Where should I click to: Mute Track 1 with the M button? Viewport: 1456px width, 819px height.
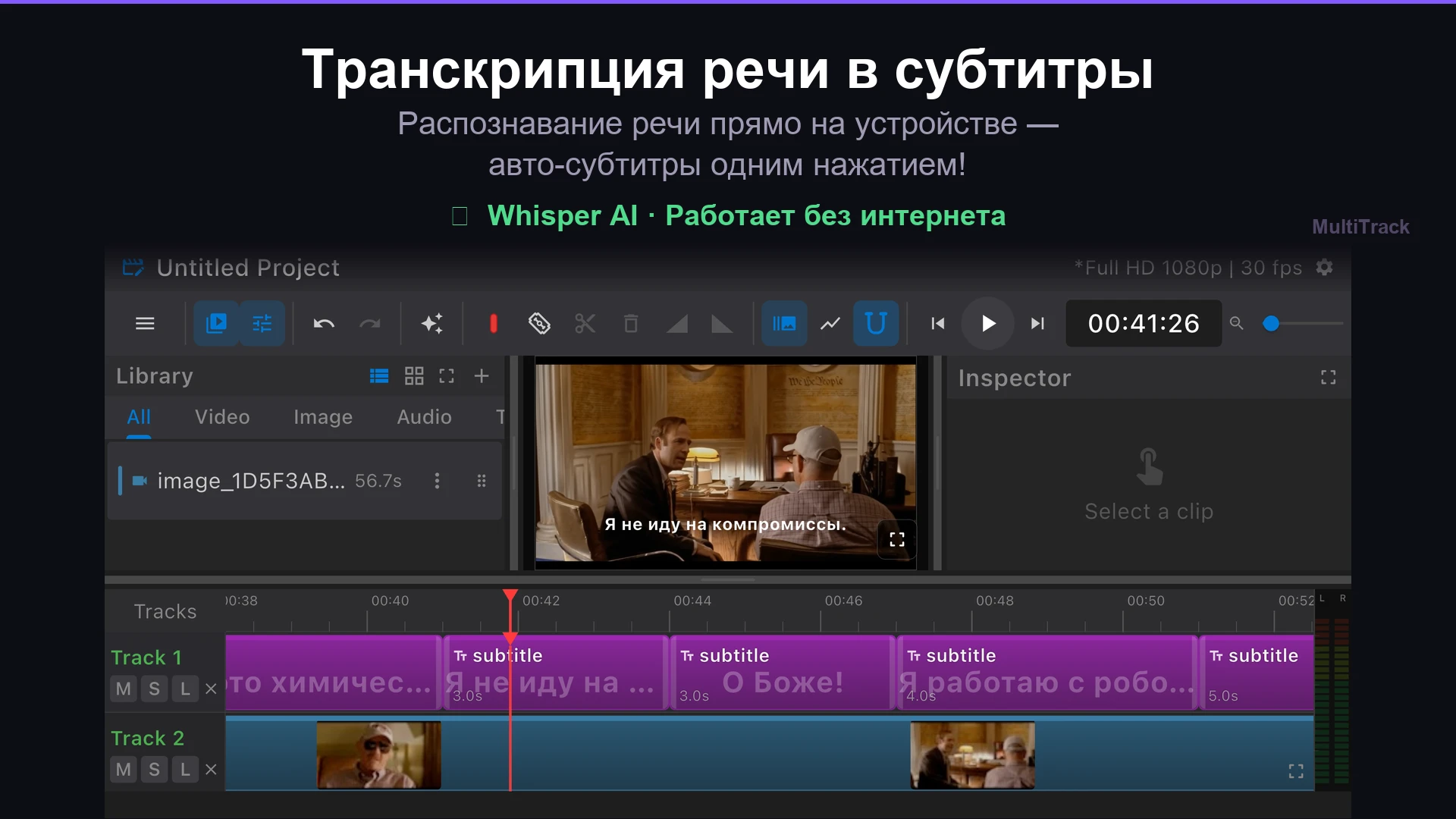[124, 689]
